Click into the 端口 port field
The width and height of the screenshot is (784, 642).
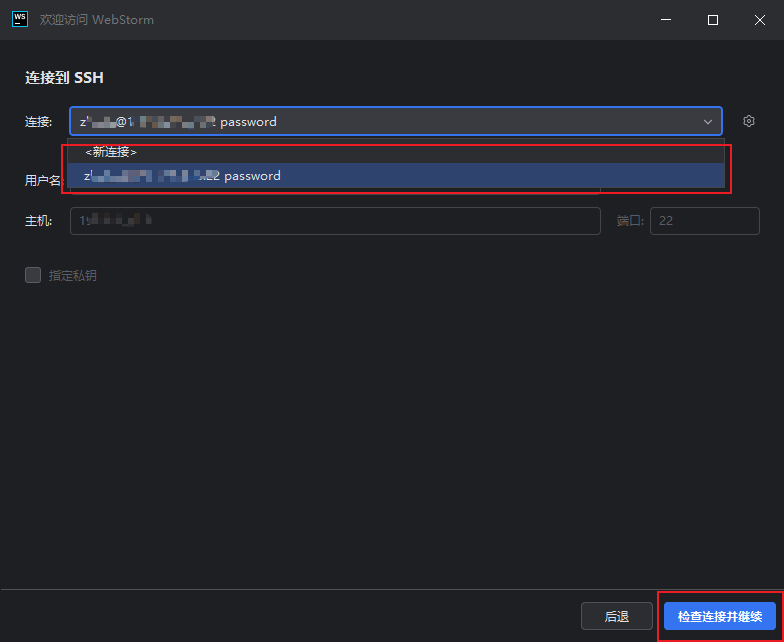coord(704,221)
